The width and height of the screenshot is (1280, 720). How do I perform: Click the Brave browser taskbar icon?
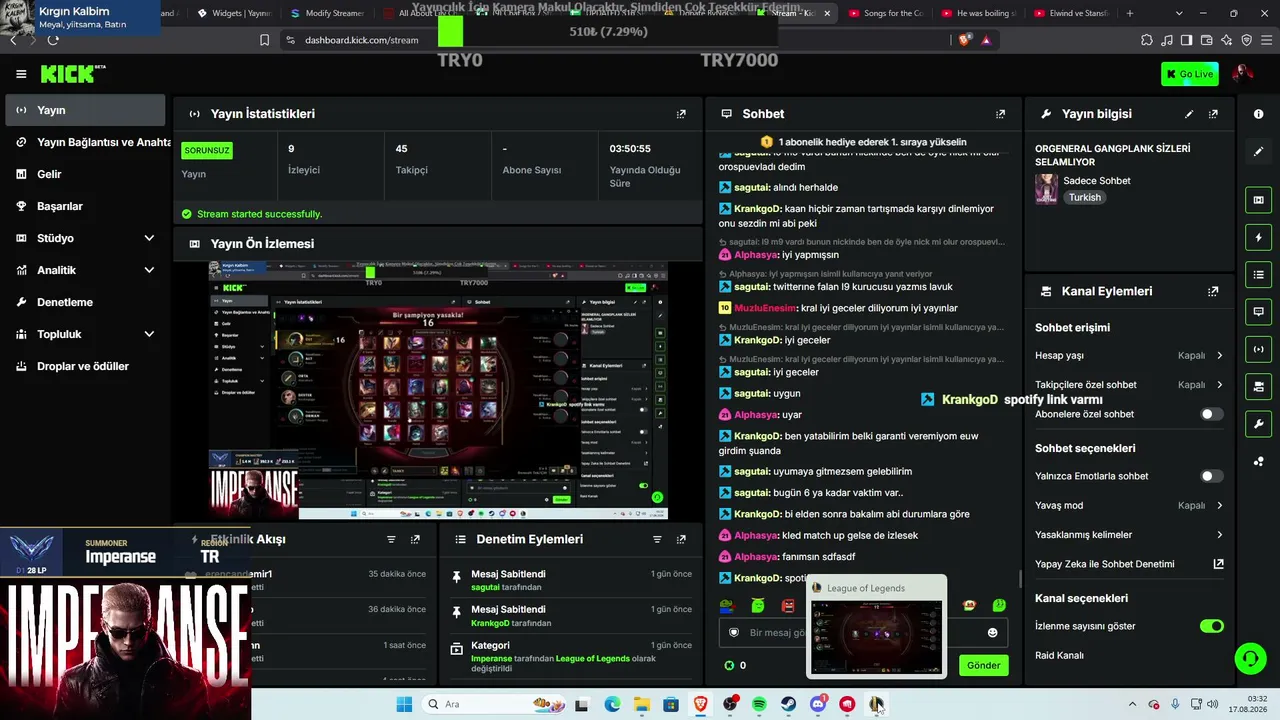point(700,704)
